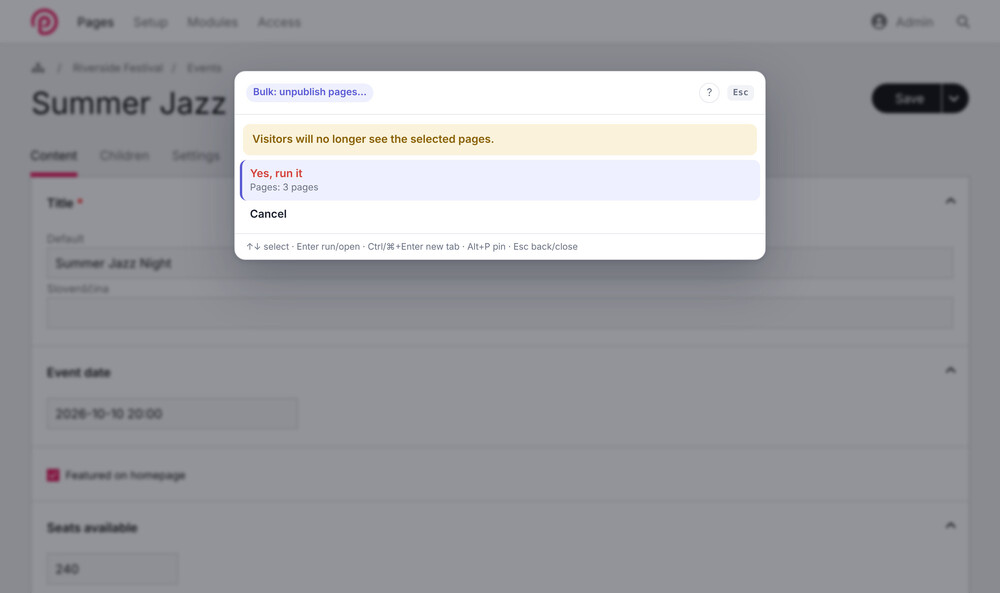
Task: Switch to the Children tab
Action: (x=124, y=156)
